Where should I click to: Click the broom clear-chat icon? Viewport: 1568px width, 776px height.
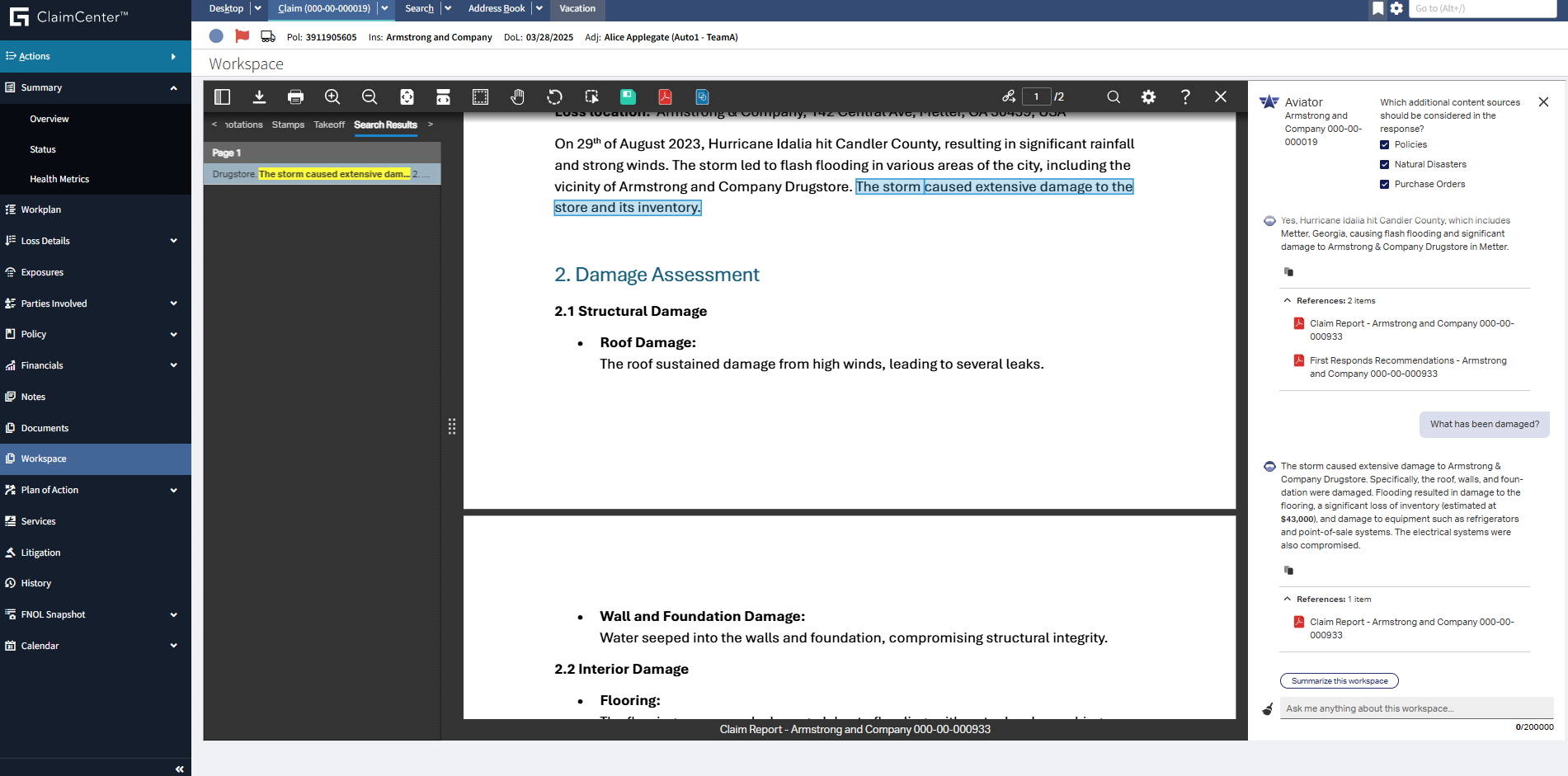(x=1268, y=709)
